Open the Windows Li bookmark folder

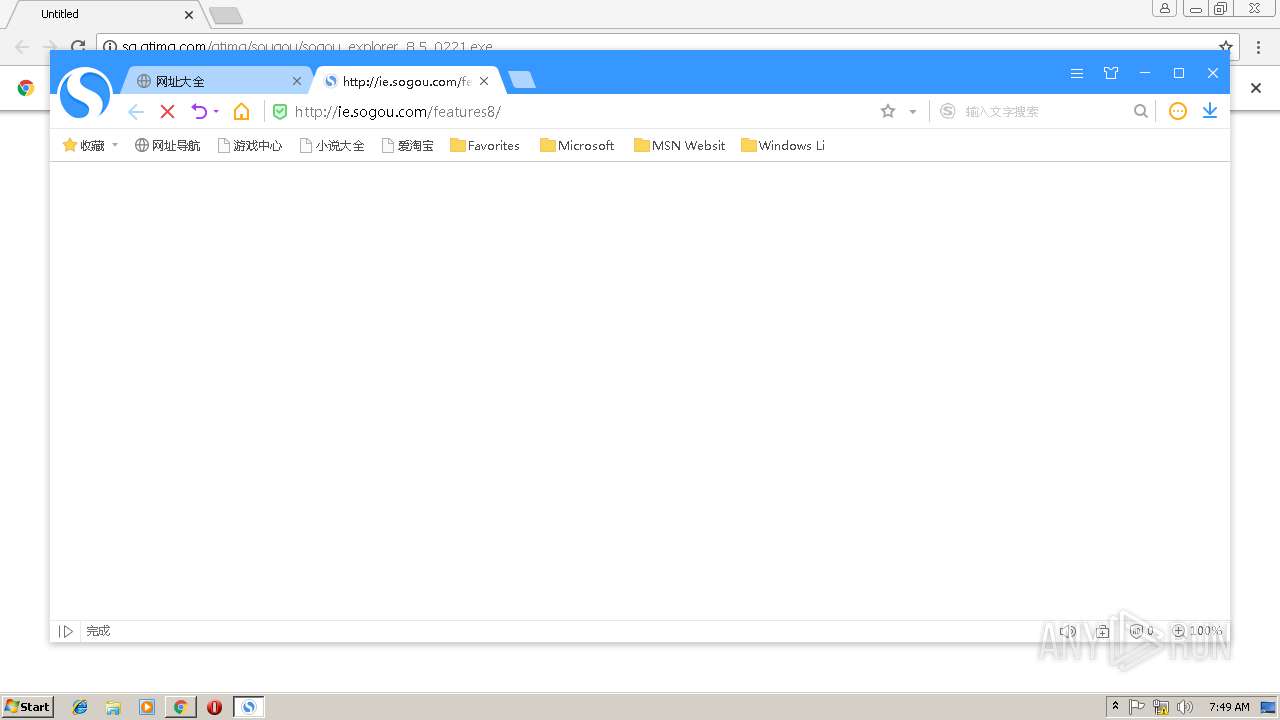click(x=783, y=145)
